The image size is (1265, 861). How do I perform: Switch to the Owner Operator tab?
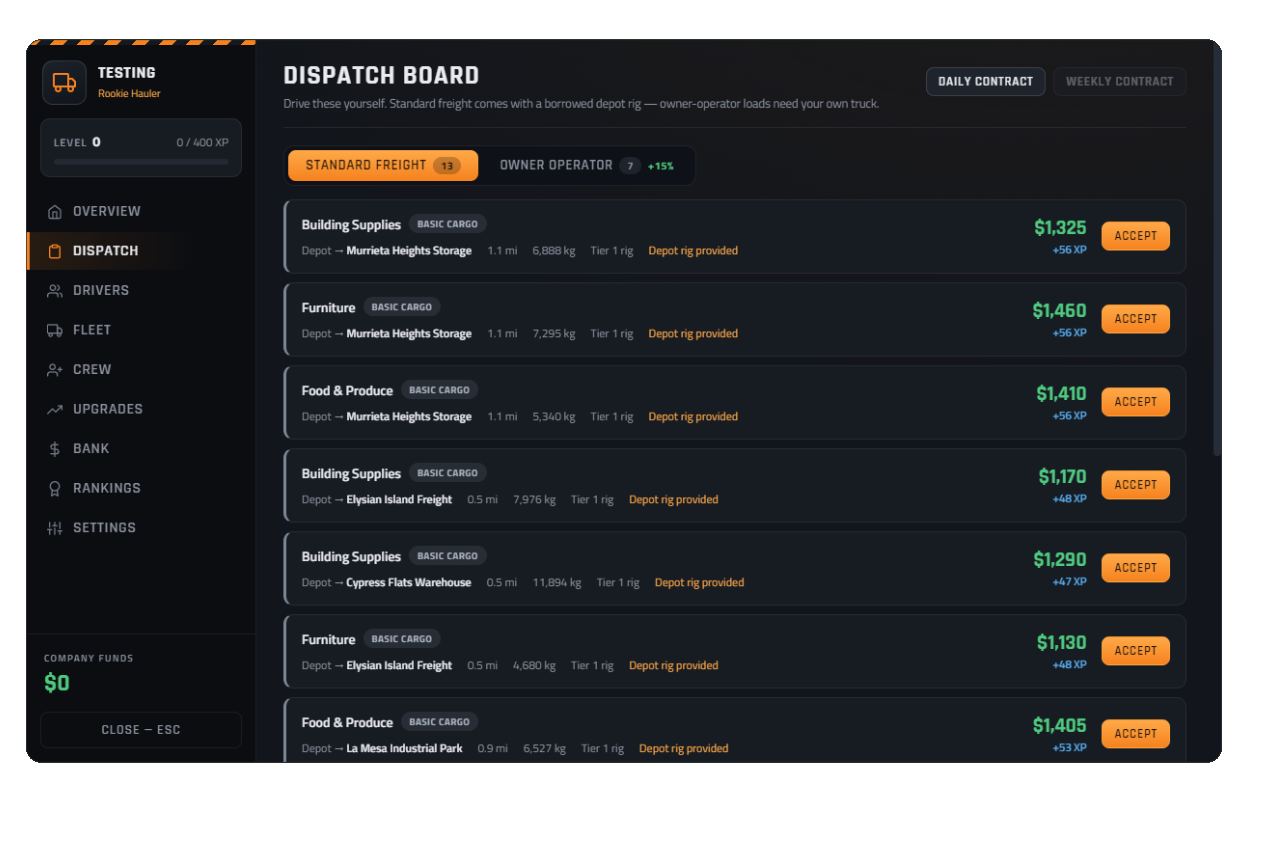(587, 166)
